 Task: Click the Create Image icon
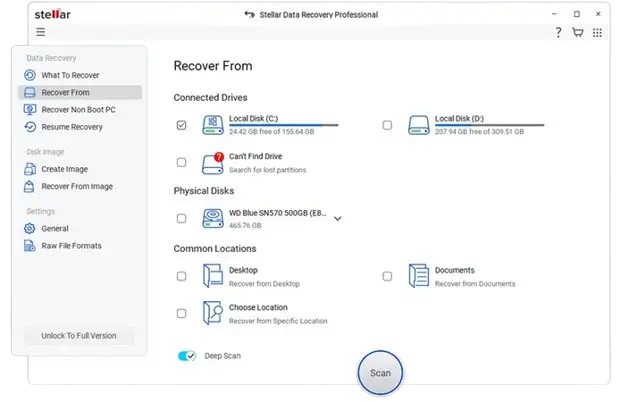[30, 169]
